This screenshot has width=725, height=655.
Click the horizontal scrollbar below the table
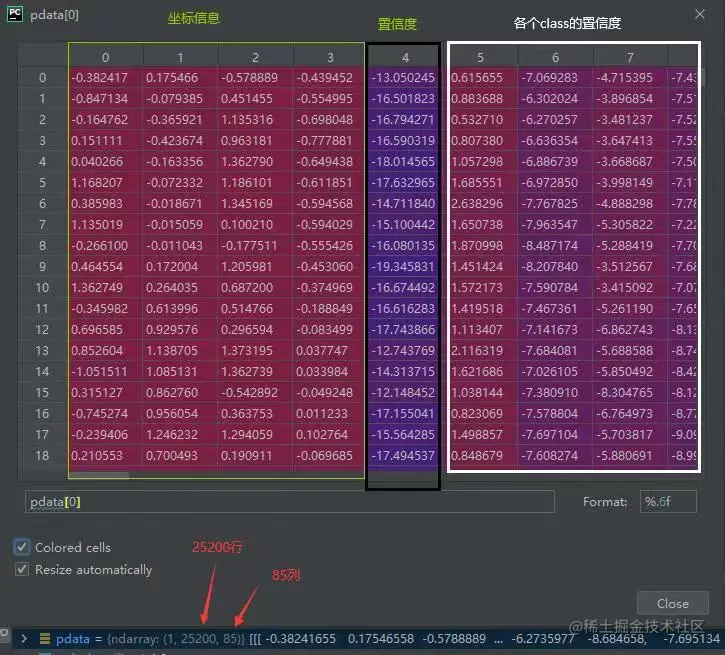[x=98, y=475]
